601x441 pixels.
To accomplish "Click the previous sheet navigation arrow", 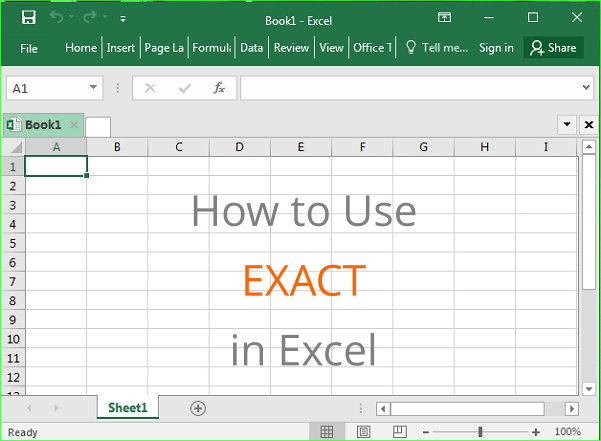I will 29,408.
